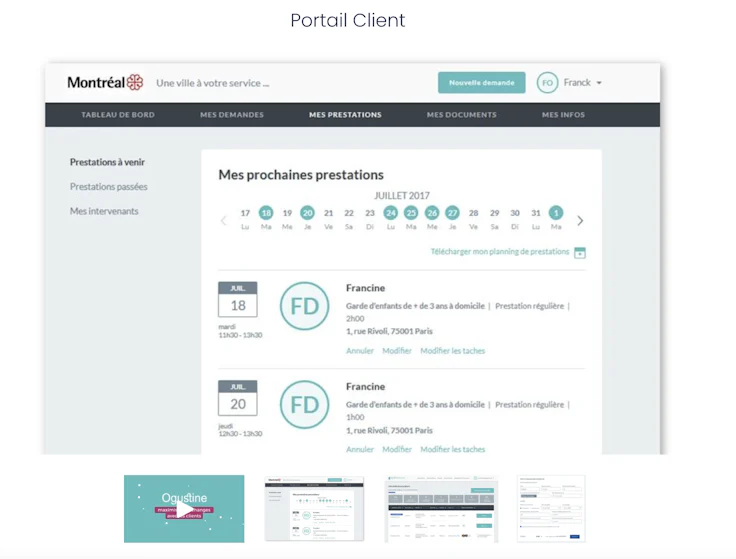736x559 pixels.
Task: Click the Nouvelle demande button
Action: point(482,83)
